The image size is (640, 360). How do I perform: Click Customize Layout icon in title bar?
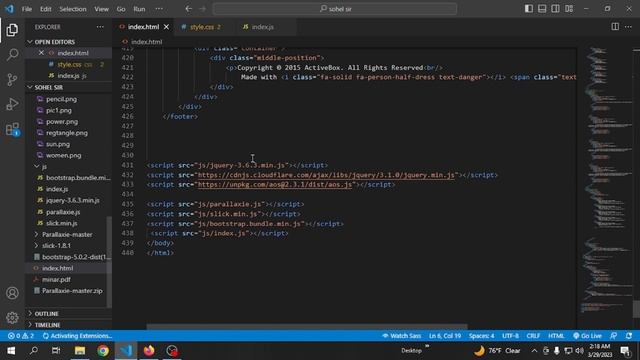[x=569, y=9]
